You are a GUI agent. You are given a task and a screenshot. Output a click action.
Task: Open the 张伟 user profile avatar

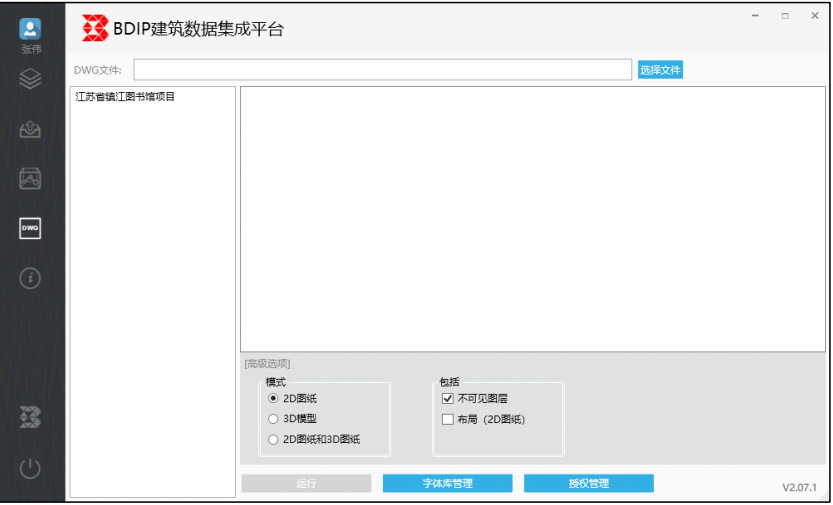(x=30, y=29)
